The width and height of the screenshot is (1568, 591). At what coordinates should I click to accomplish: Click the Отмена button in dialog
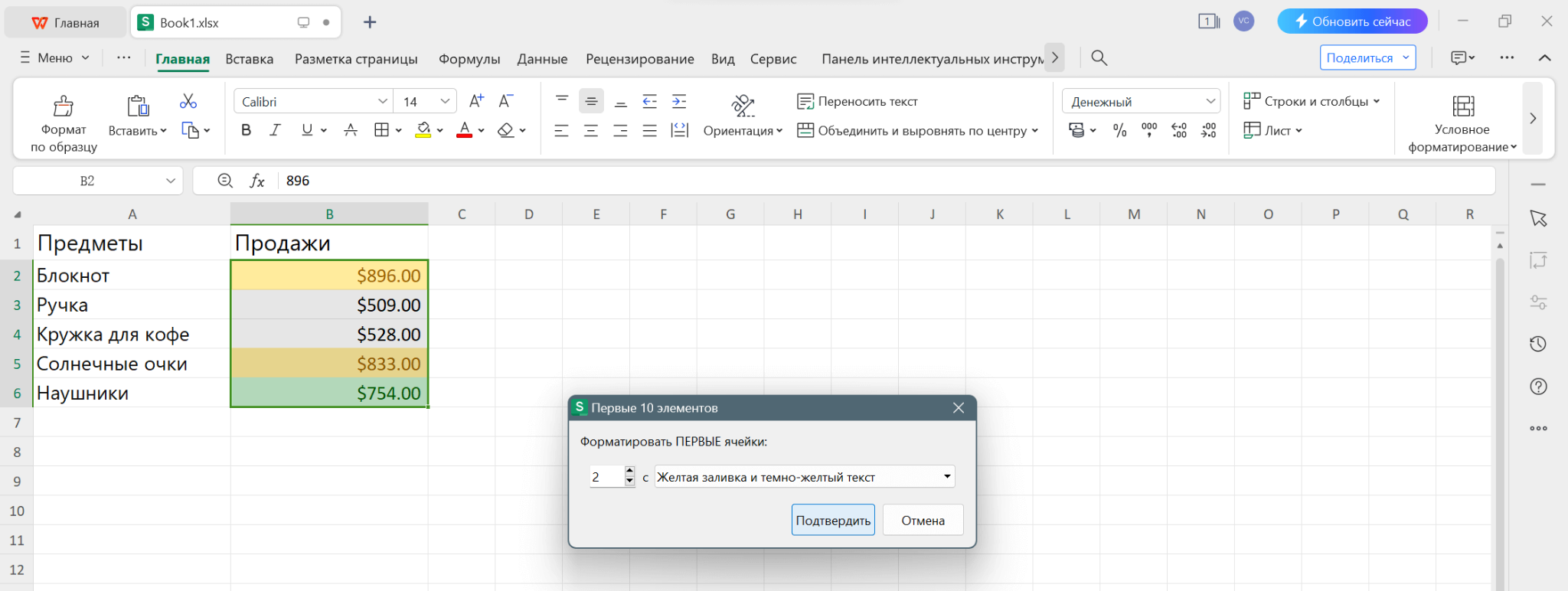point(923,521)
